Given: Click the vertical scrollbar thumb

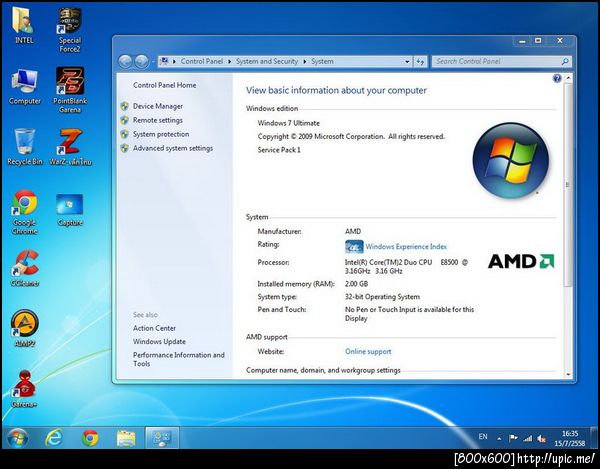Looking at the screenshot, I should (568, 185).
